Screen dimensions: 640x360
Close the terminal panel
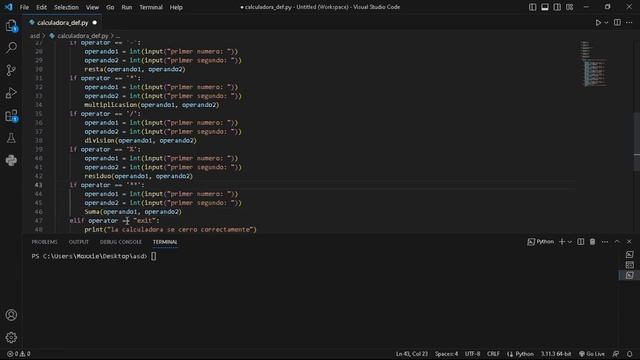[x=629, y=242]
